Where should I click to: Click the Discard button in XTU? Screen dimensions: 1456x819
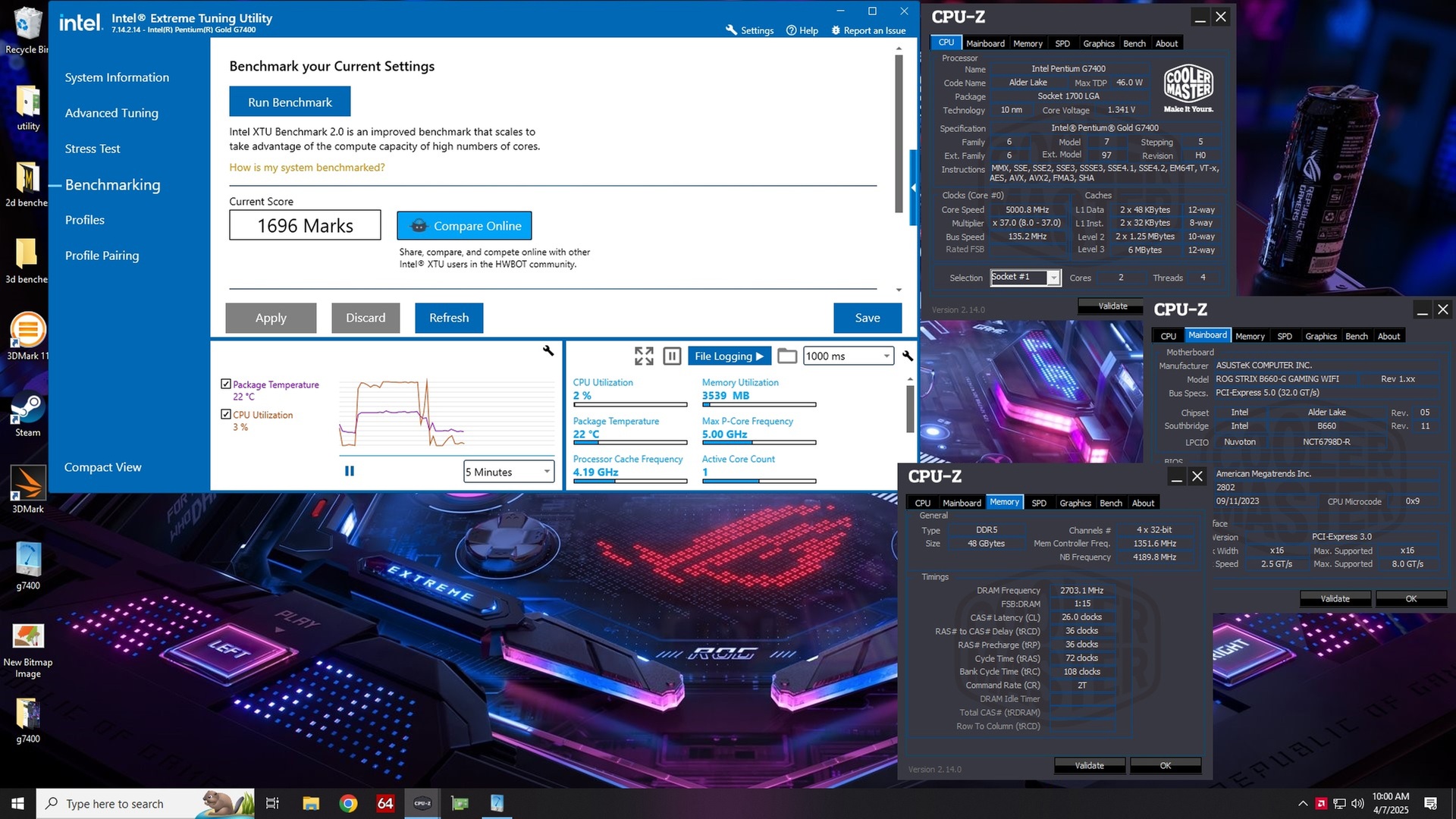tap(366, 318)
